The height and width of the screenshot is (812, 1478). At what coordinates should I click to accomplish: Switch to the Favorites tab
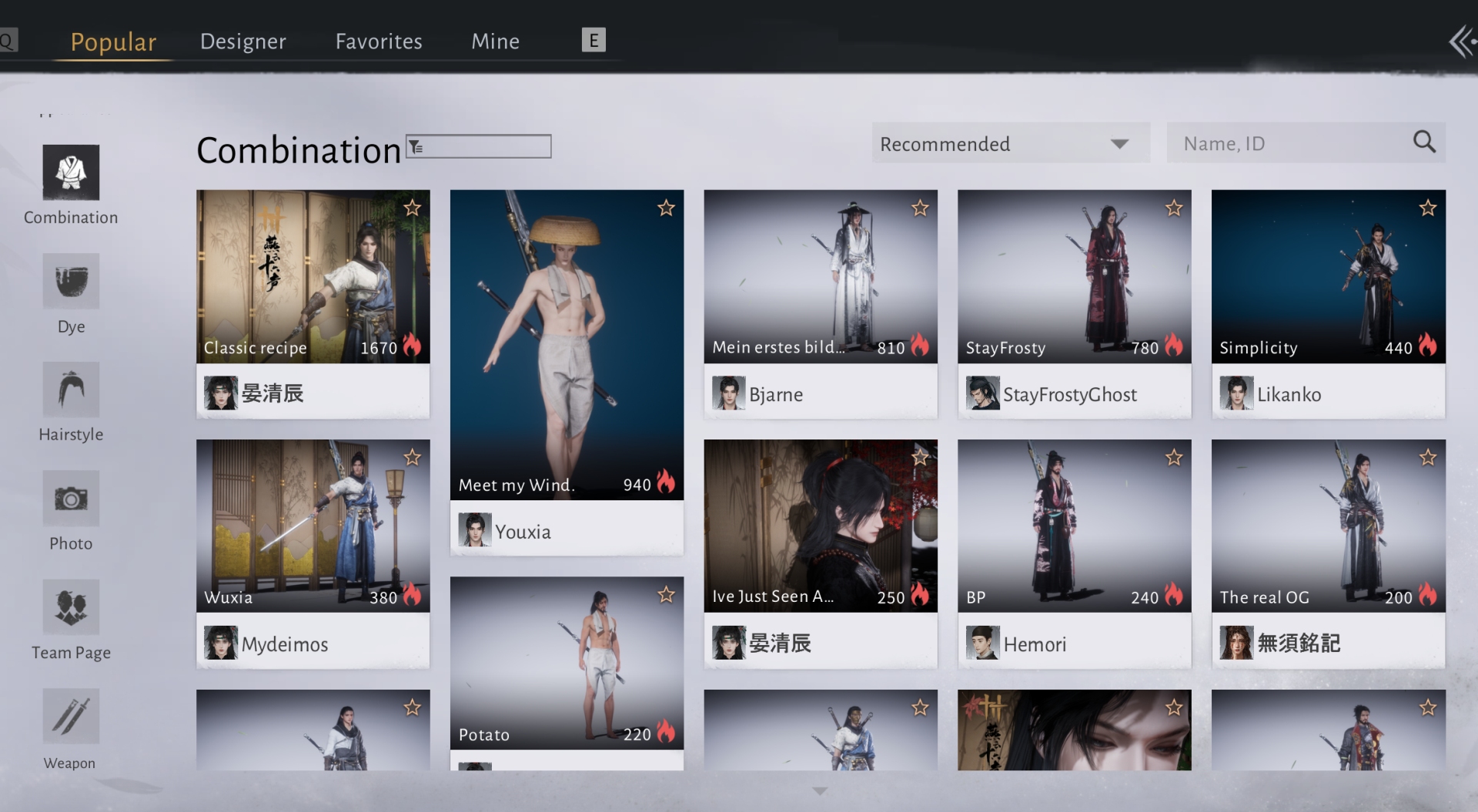pos(378,42)
